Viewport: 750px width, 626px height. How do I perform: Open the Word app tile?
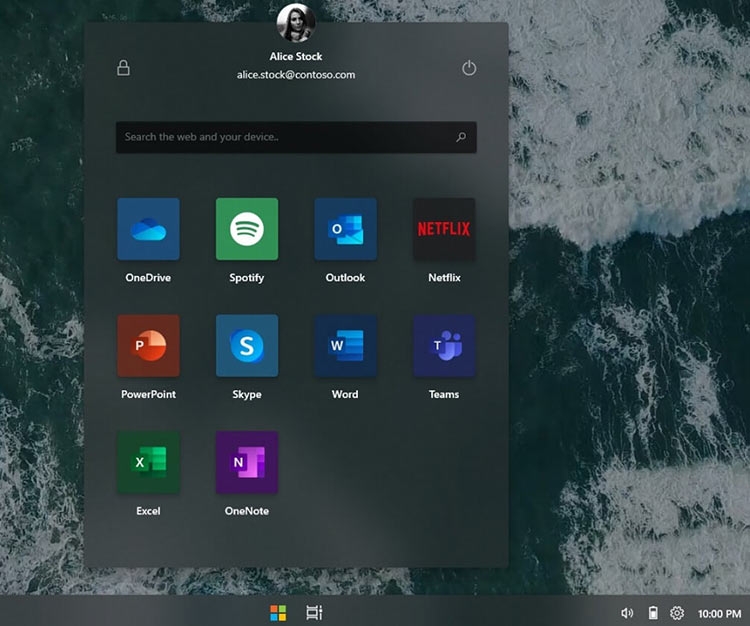coord(345,346)
